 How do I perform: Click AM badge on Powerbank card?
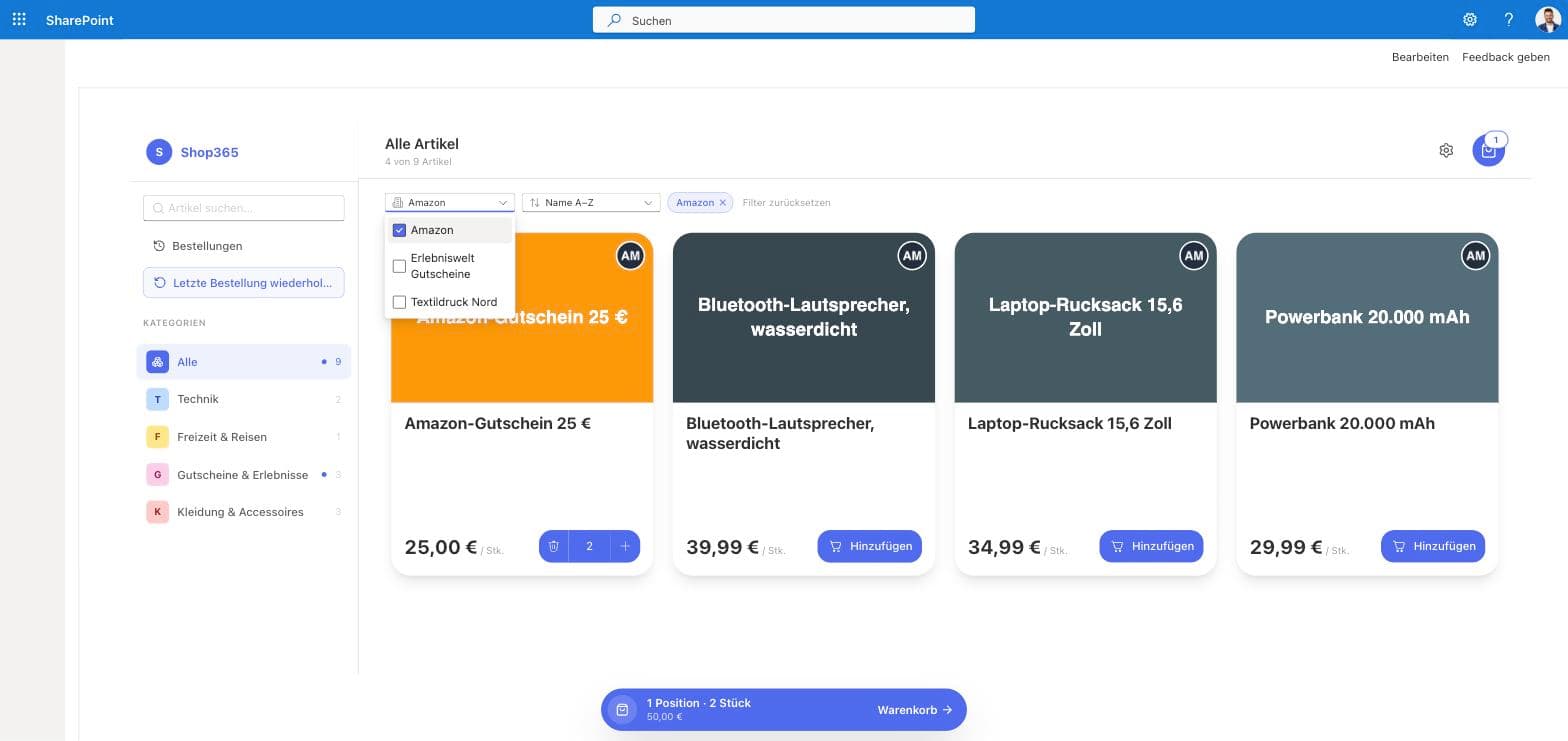pyautogui.click(x=1476, y=256)
